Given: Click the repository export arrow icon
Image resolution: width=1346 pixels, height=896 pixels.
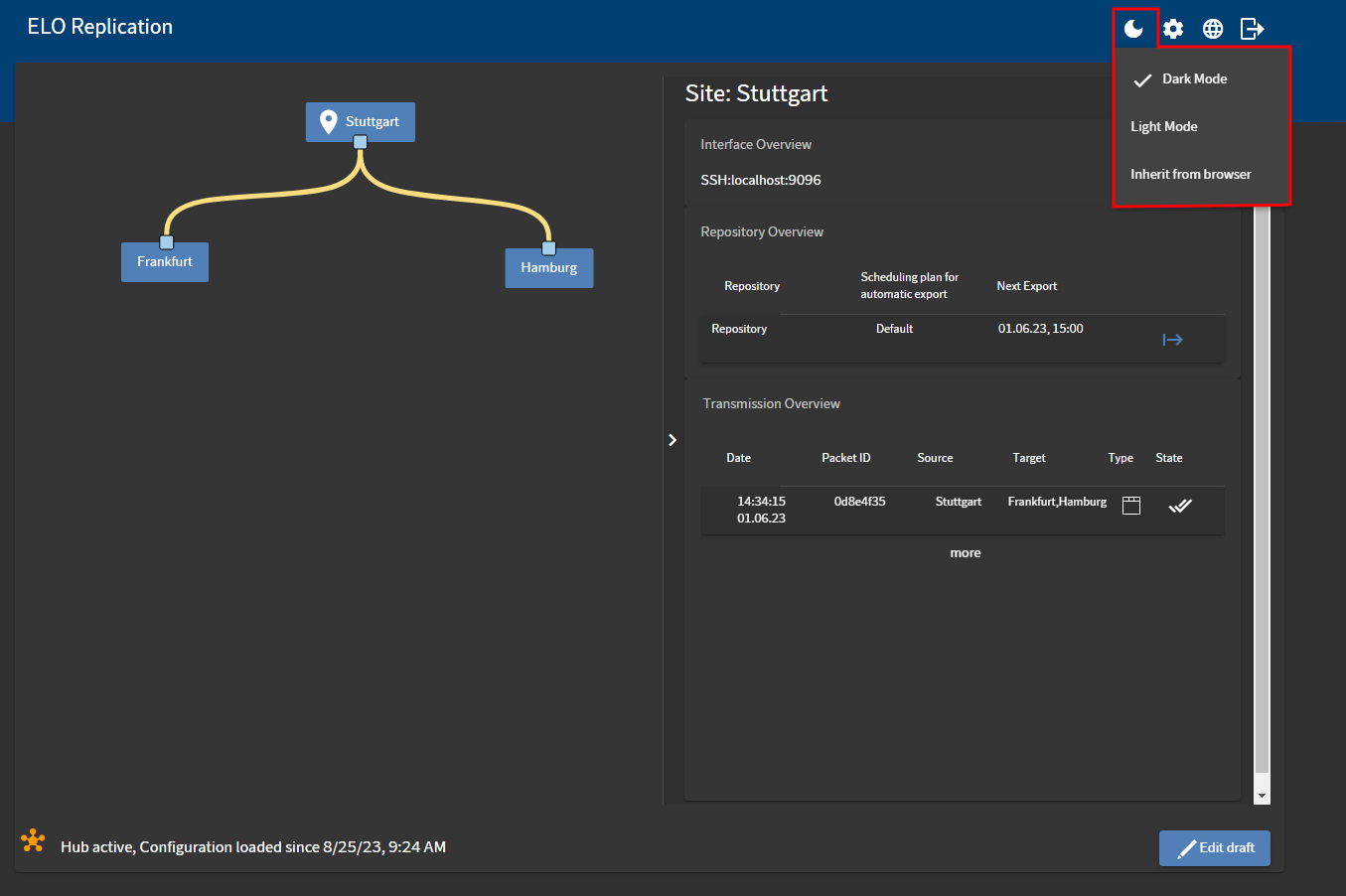Looking at the screenshot, I should (x=1173, y=340).
